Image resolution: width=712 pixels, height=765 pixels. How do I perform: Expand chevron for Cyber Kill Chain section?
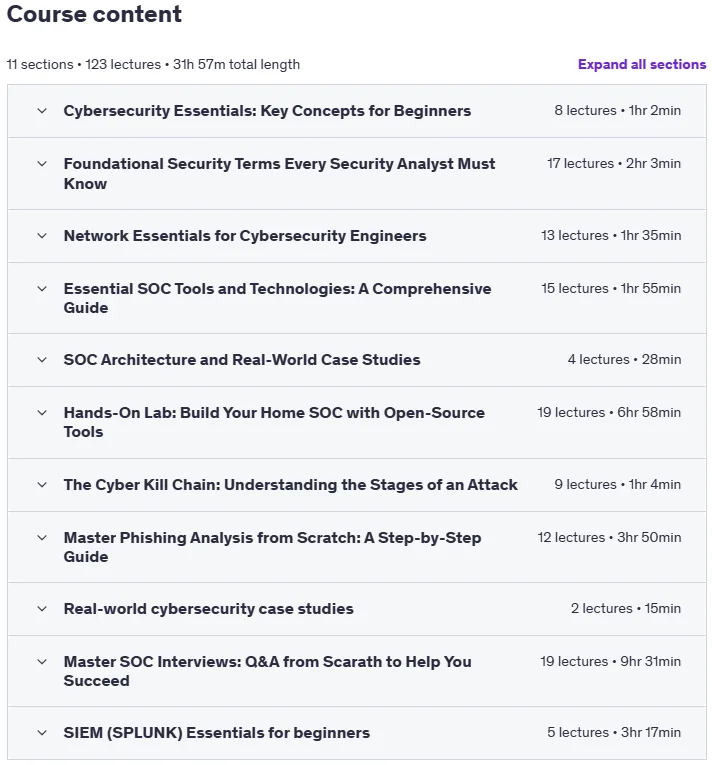tap(42, 485)
